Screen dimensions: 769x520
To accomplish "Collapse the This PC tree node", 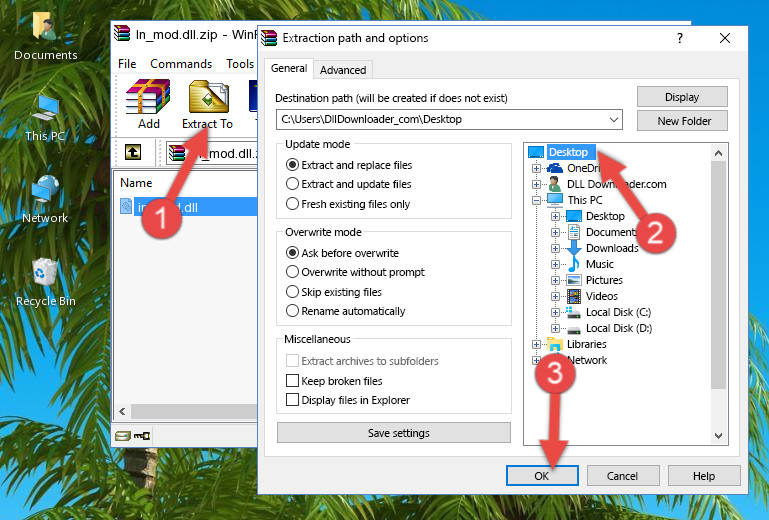I will coord(536,201).
